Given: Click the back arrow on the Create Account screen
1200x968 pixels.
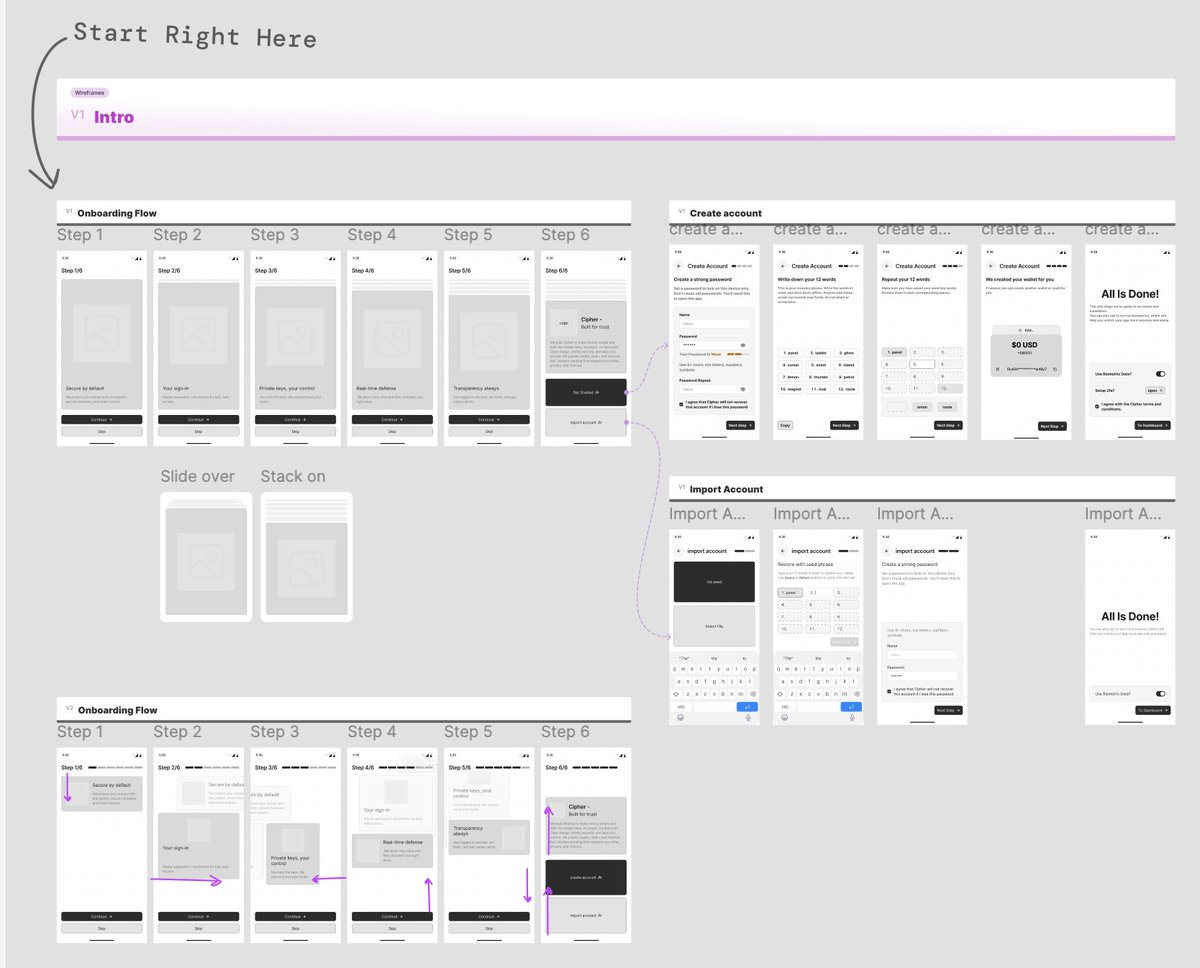Looking at the screenshot, I should [x=680, y=266].
